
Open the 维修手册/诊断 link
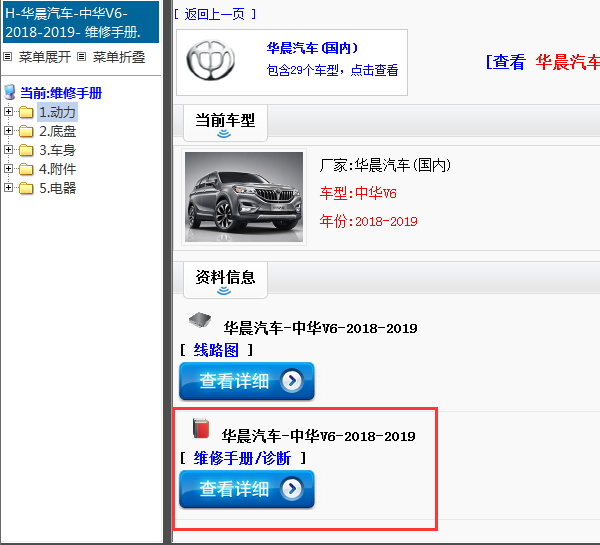coord(242,458)
